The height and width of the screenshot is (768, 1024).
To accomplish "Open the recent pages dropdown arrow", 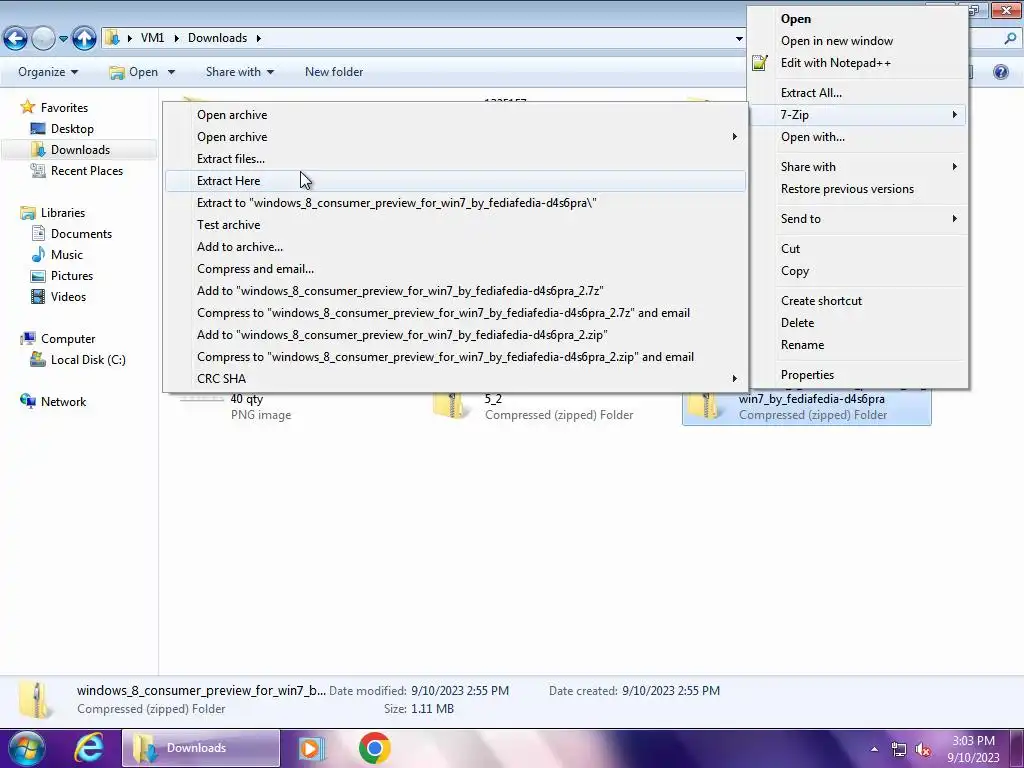I will pos(63,39).
